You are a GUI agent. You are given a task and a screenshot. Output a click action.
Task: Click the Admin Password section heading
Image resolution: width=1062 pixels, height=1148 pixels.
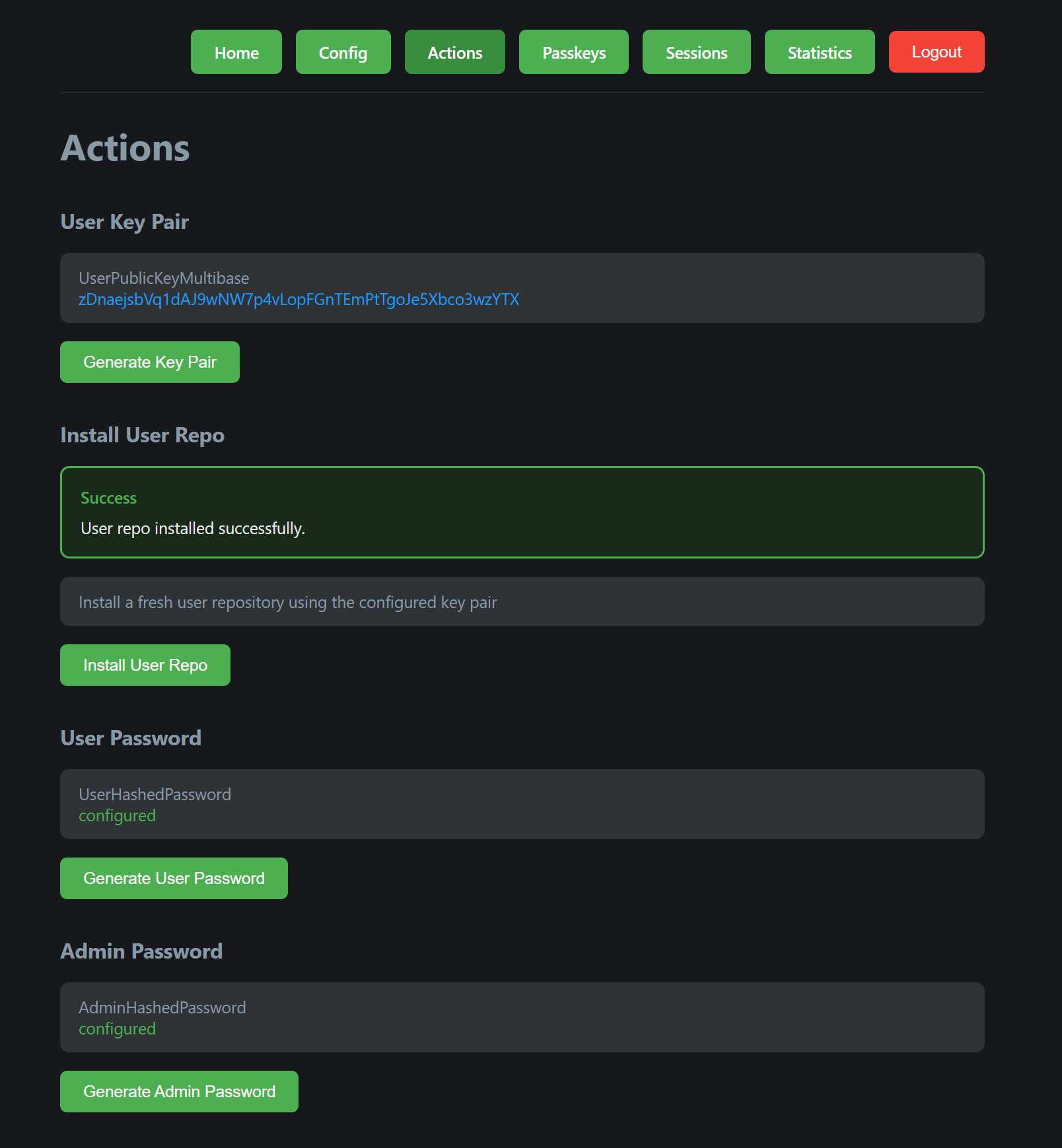[141, 951]
